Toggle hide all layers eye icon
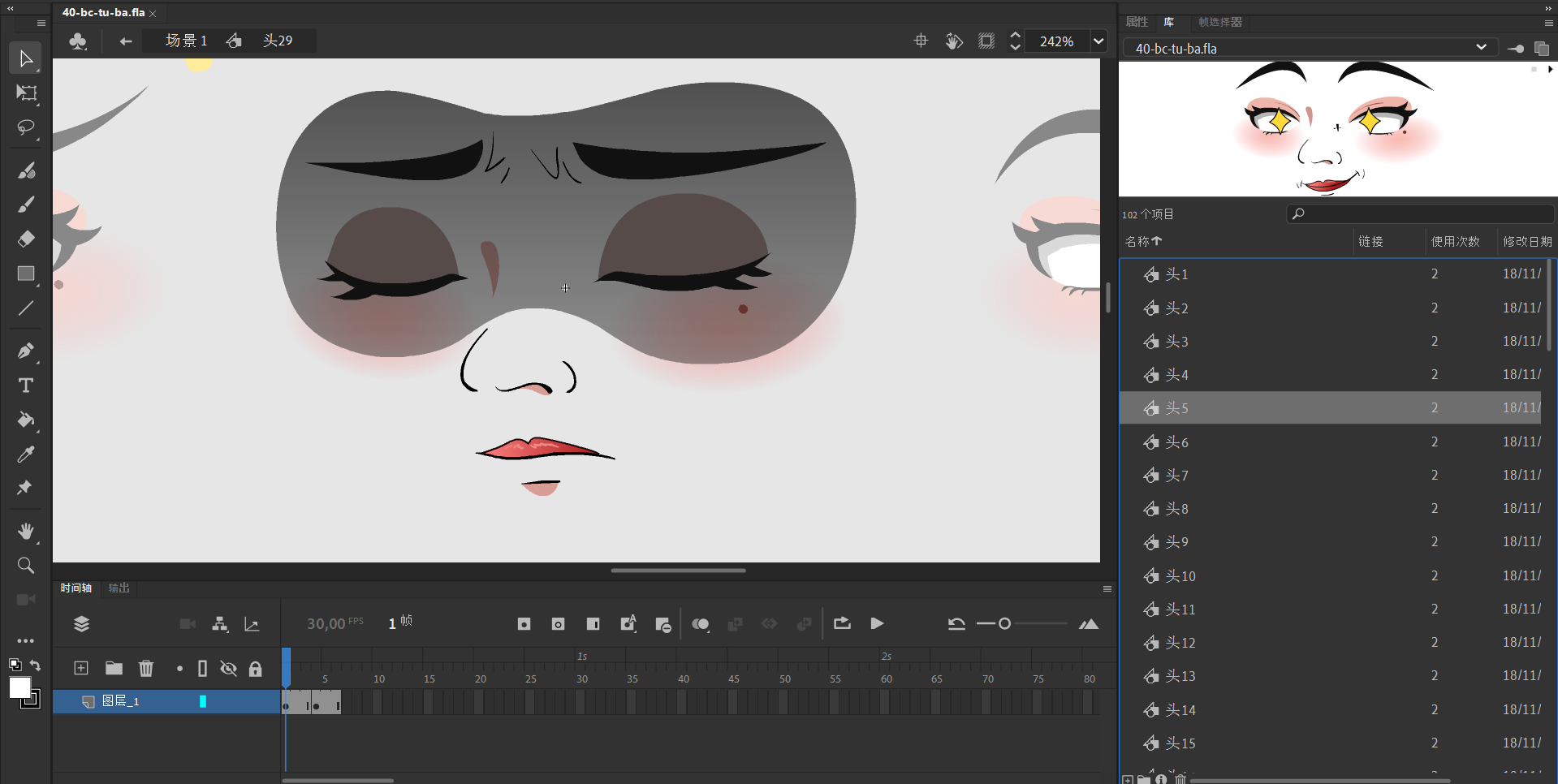Screen dimensions: 1558x784 [229, 668]
